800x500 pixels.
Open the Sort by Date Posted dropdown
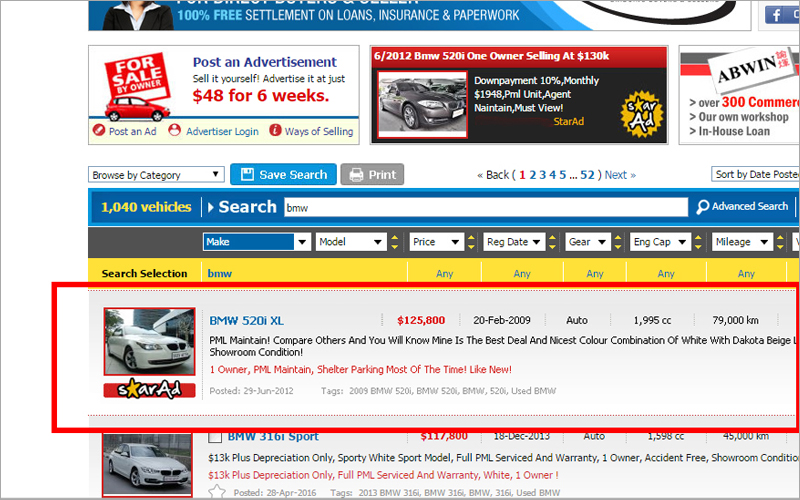point(756,174)
